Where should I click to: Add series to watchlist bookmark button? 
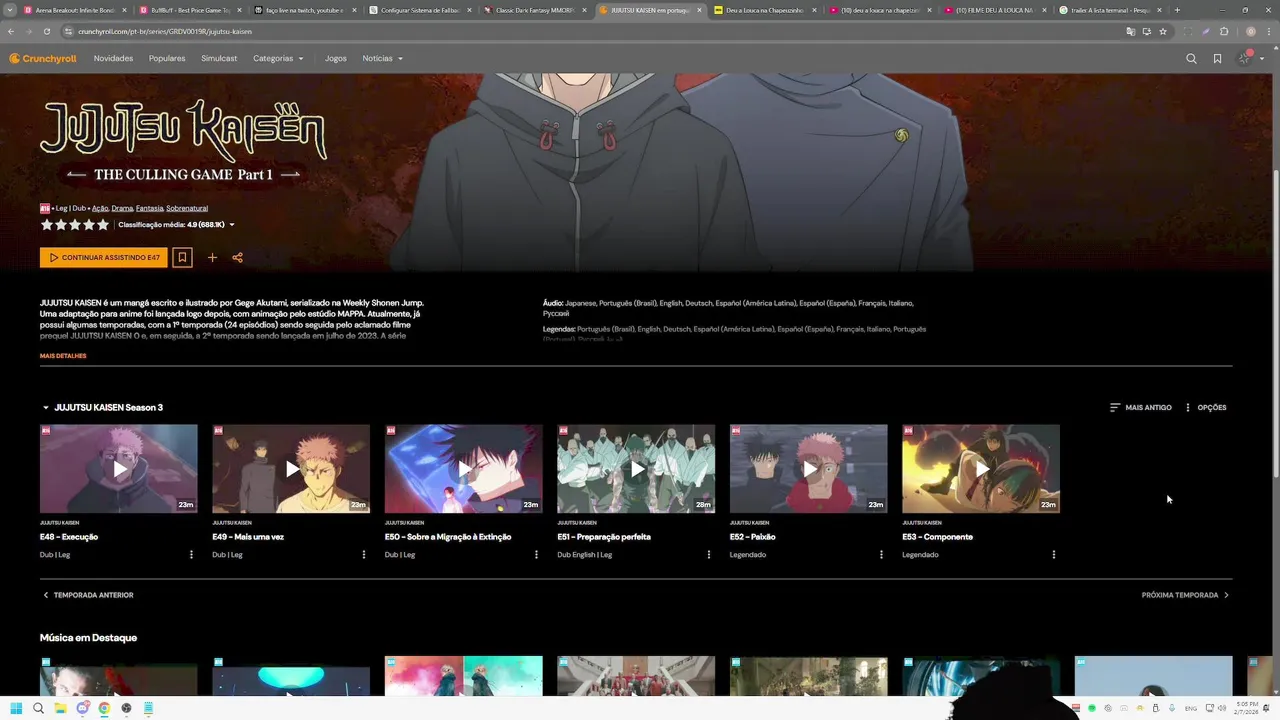[x=182, y=258]
